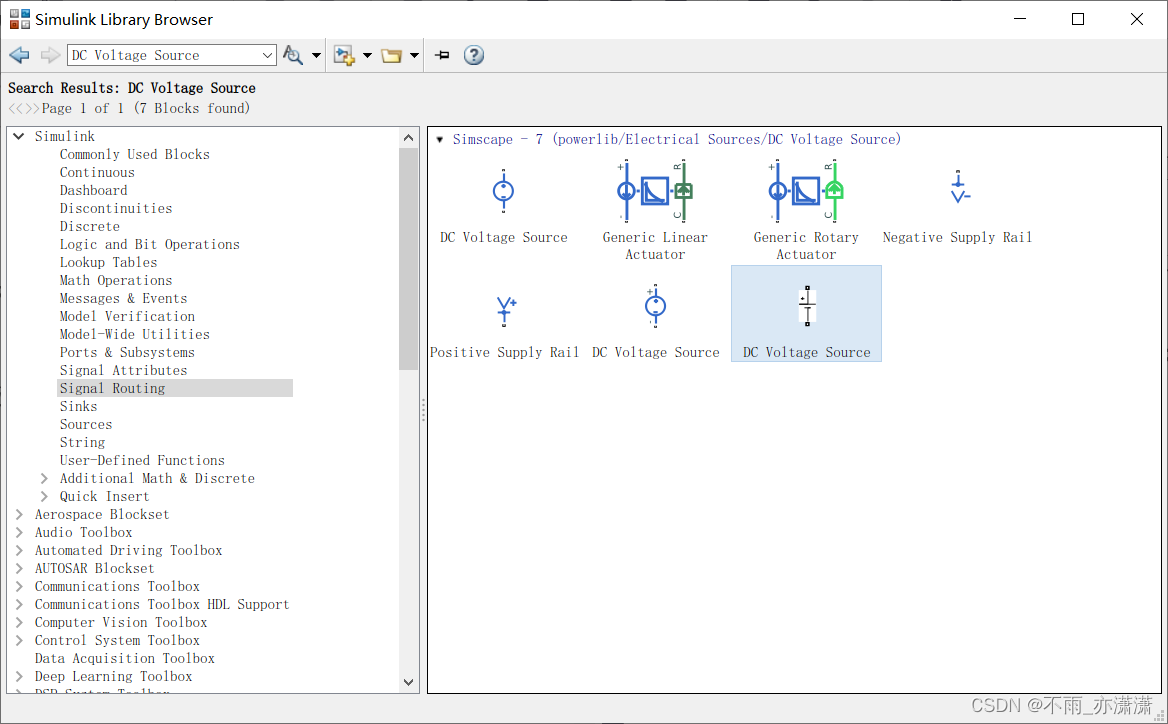Open the search term combo box dropdown
Viewport: 1168px width, 724px height.
pos(267,55)
